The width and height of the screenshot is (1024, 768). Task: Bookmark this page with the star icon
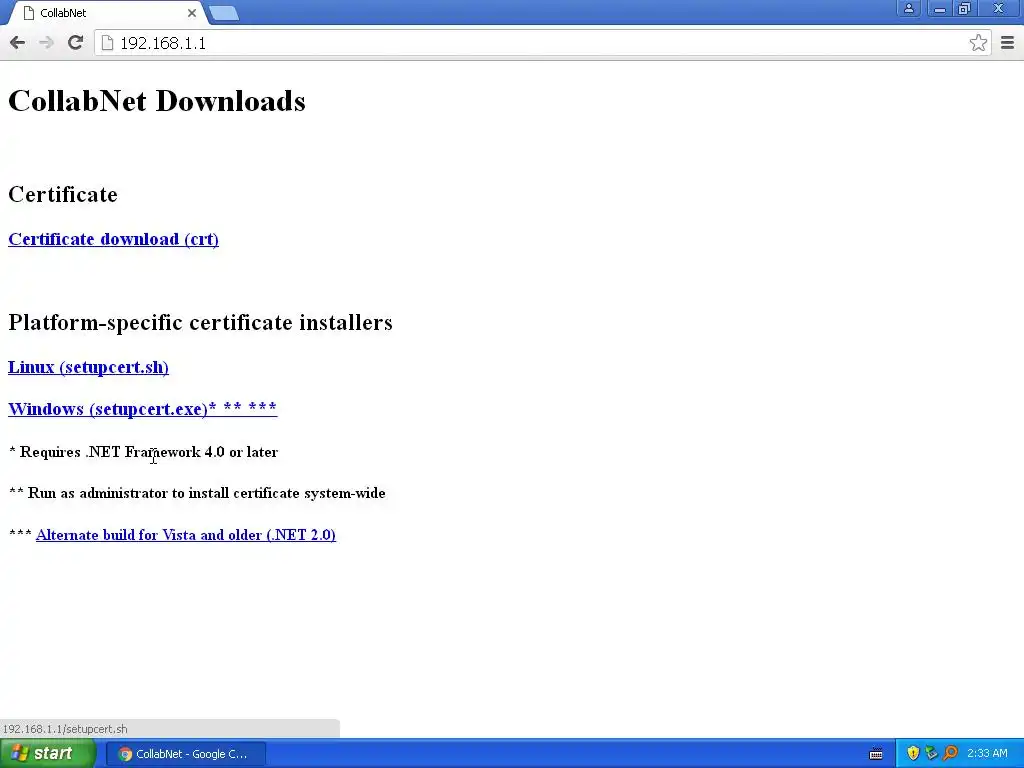(x=978, y=43)
